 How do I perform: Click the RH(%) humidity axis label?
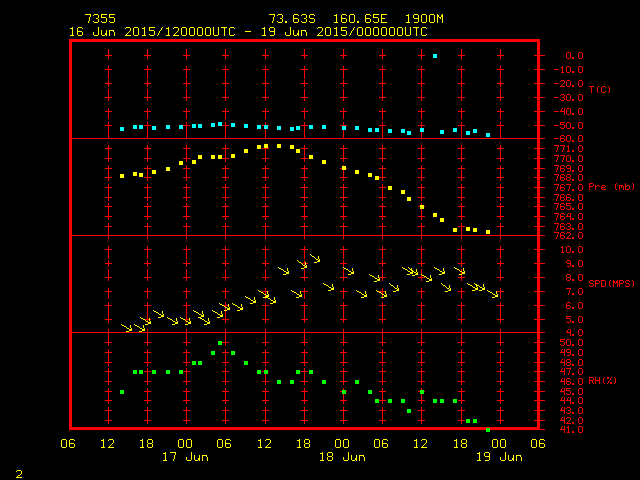pyautogui.click(x=602, y=381)
